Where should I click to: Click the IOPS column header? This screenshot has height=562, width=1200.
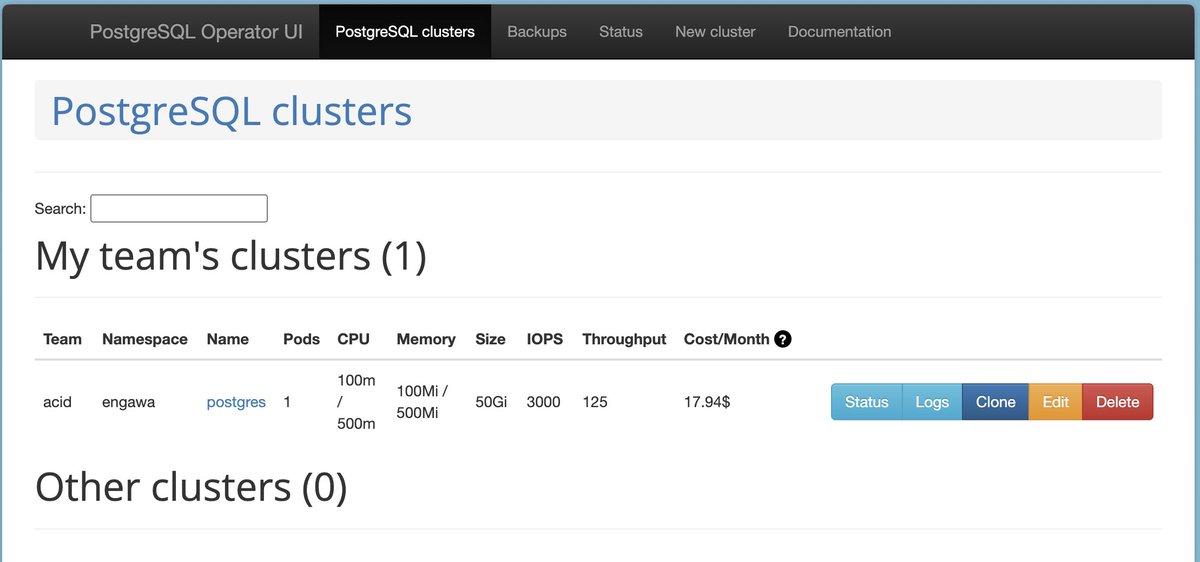pos(545,339)
